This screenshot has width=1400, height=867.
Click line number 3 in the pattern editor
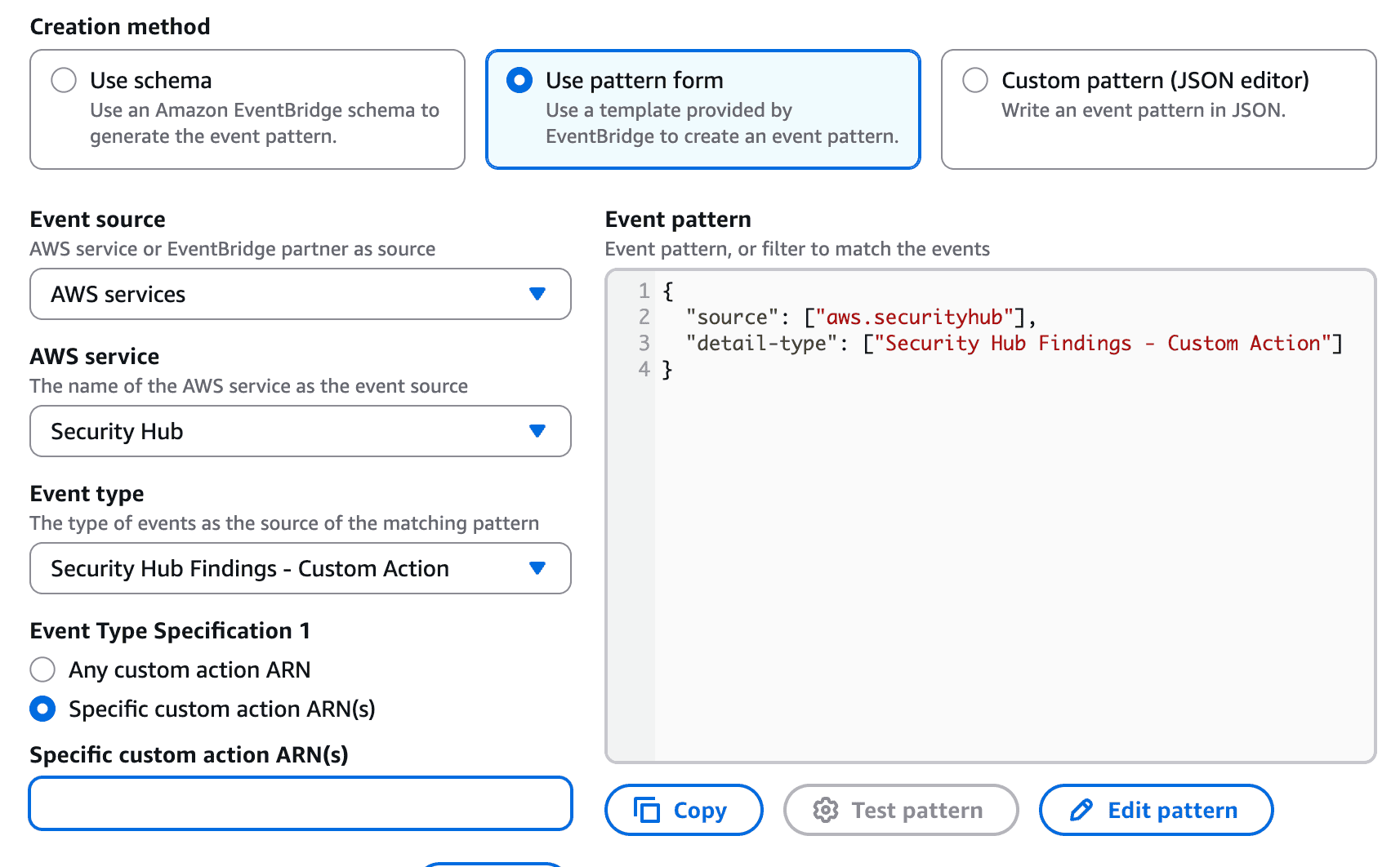644,343
